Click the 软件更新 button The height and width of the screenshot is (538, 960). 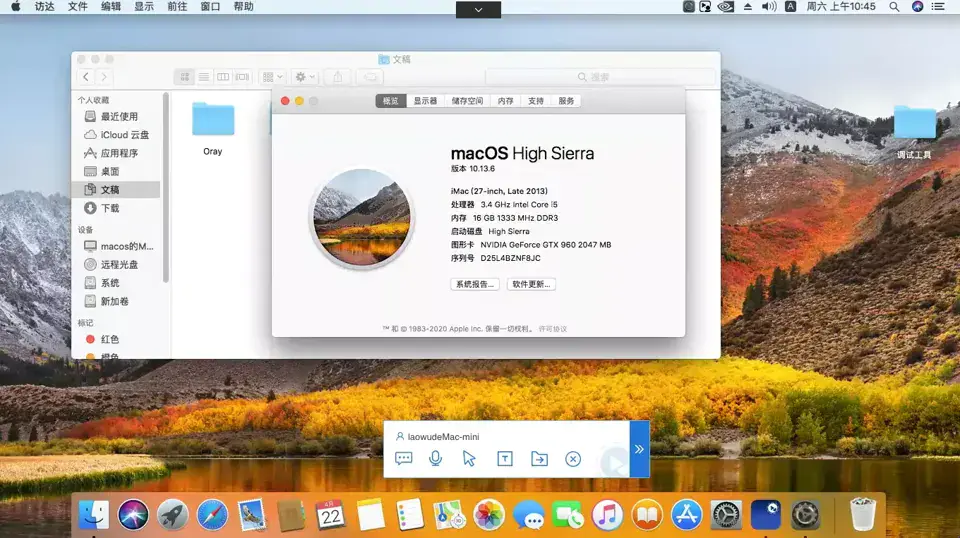pos(531,284)
